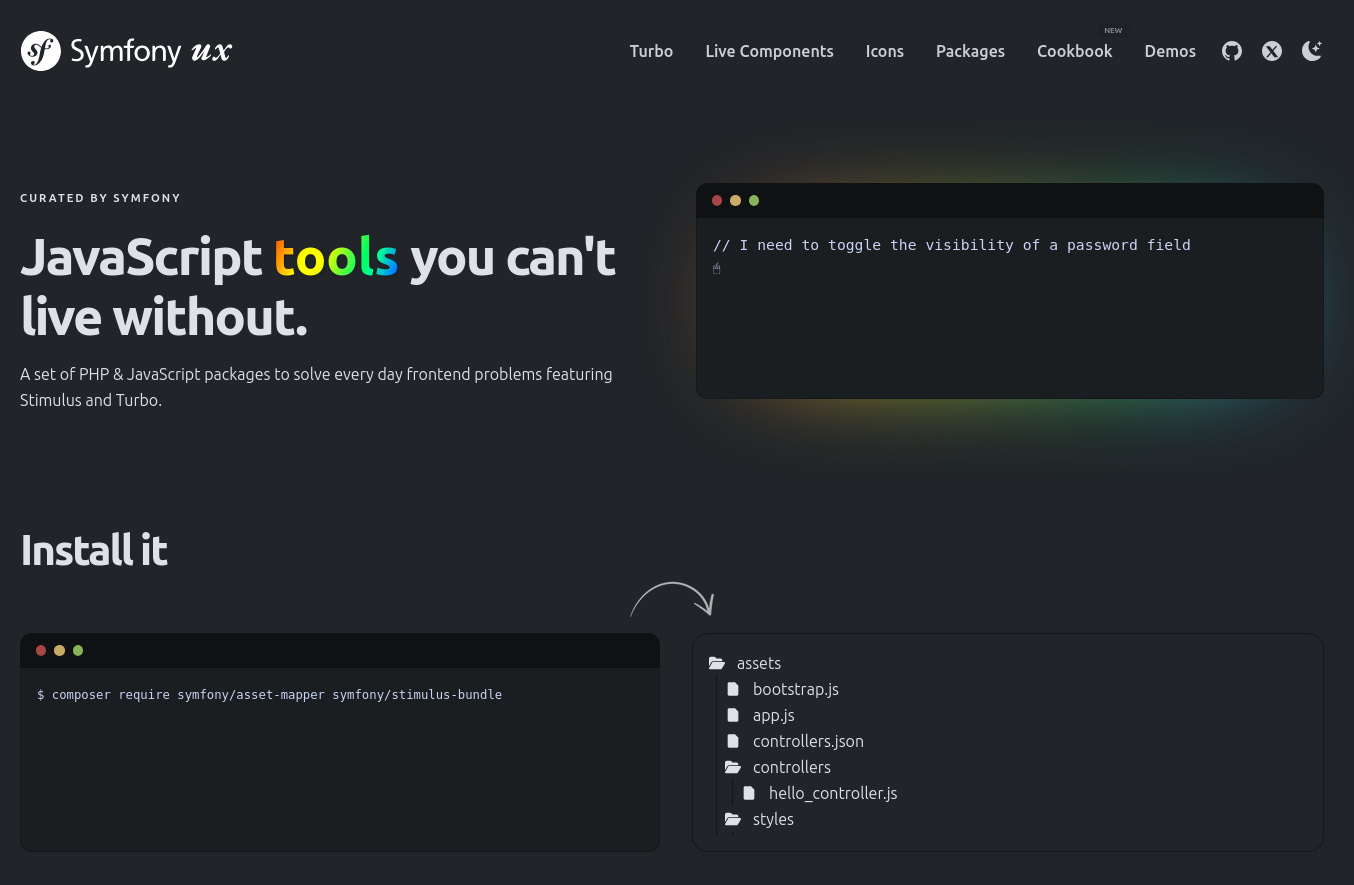
Task: Go to the Icons page
Action: pyautogui.click(x=884, y=51)
